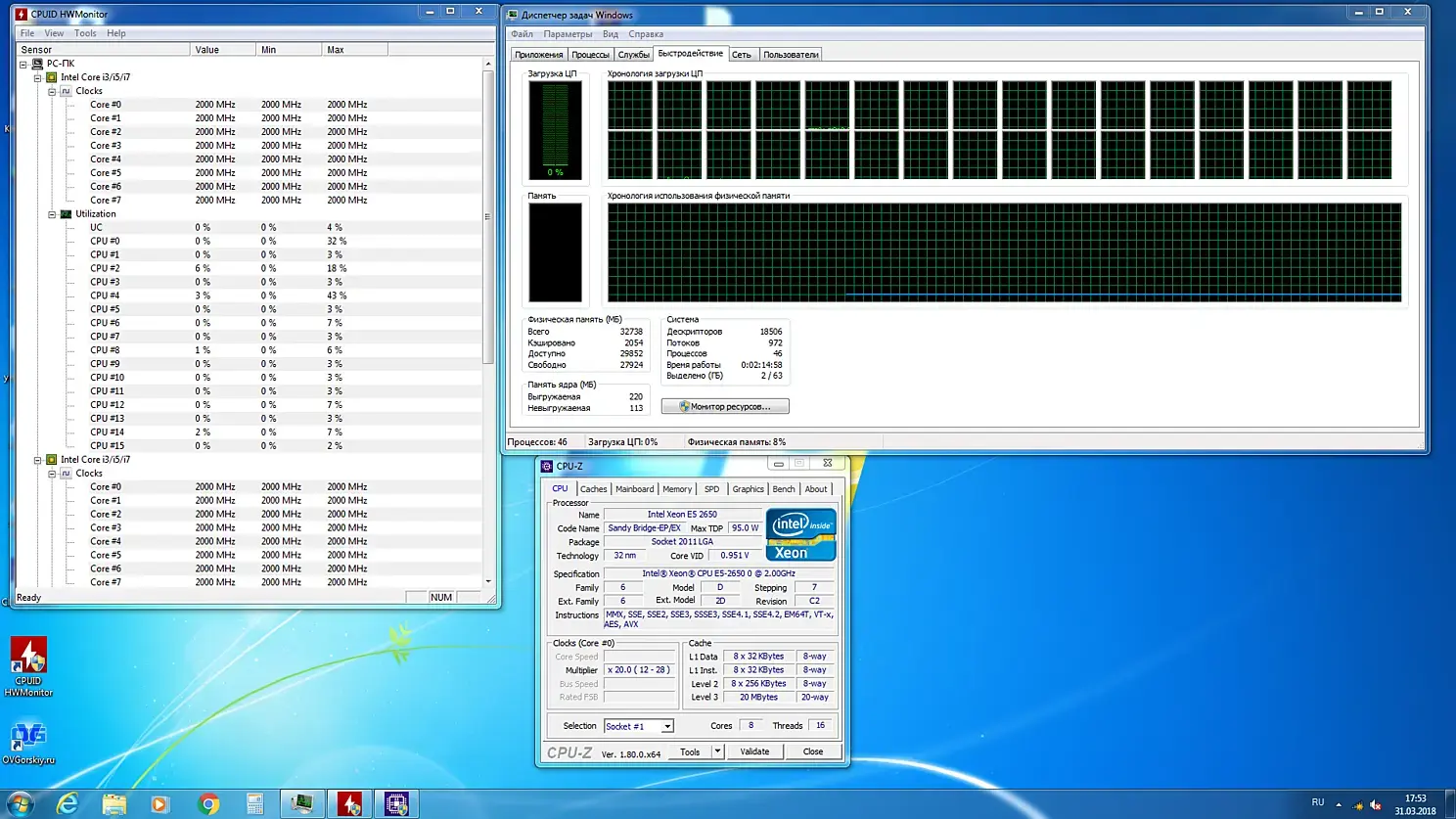Click the Windows Media Player taskbar icon
This screenshot has width=1456, height=819.
[x=159, y=803]
